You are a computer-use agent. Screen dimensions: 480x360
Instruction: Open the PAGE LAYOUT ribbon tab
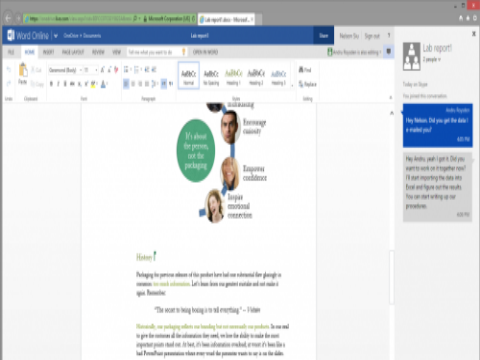(73, 52)
